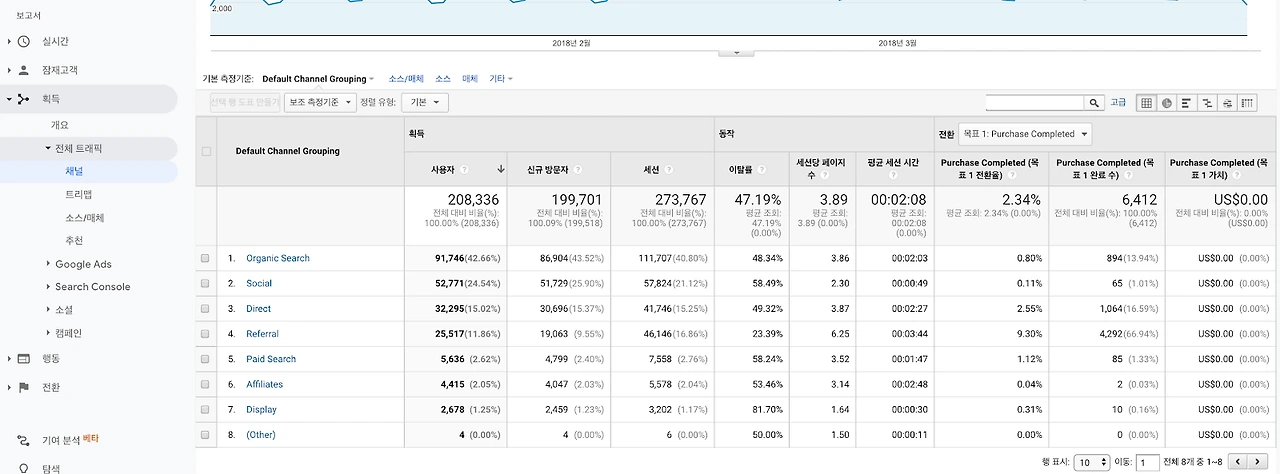The height and width of the screenshot is (474, 1280).
Task: Select the 채널 report in sidebar
Action: pyautogui.click(x=74, y=171)
